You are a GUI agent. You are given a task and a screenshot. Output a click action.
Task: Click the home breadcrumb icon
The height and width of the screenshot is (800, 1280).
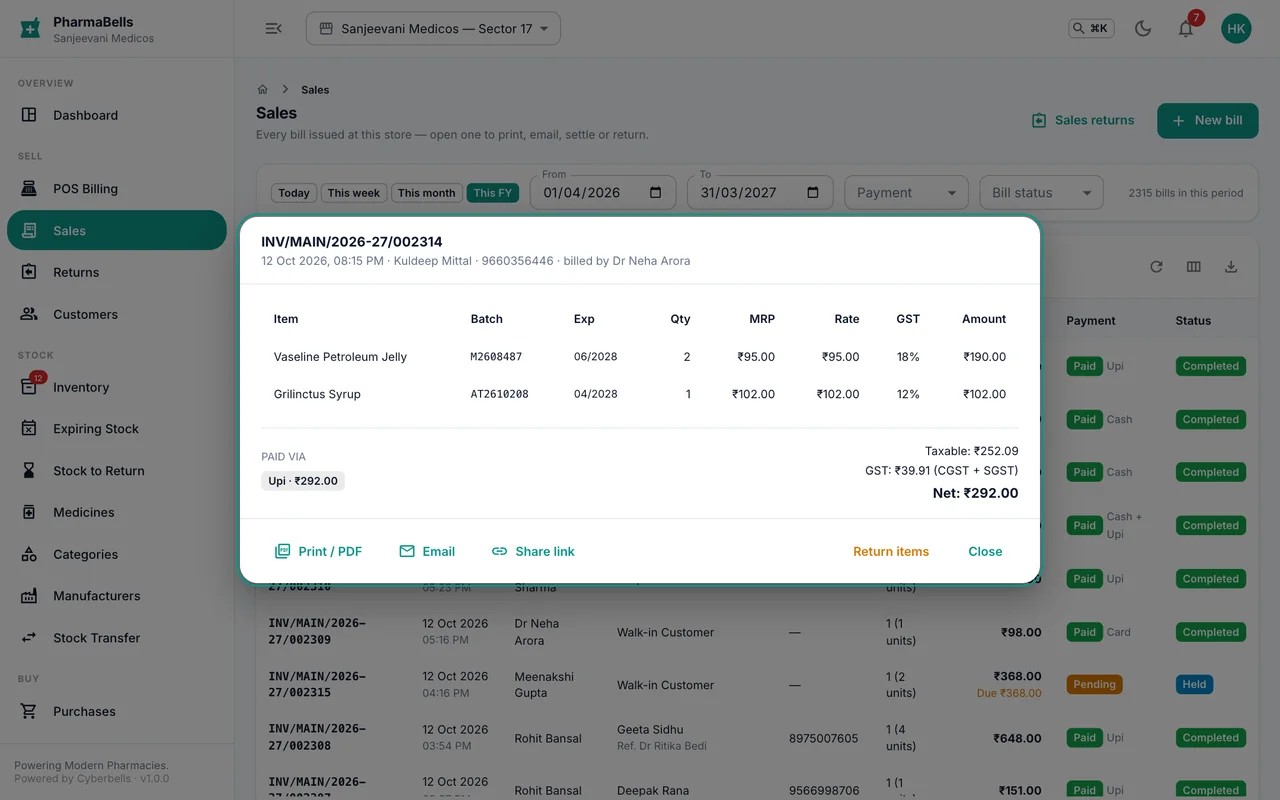pyautogui.click(x=263, y=89)
